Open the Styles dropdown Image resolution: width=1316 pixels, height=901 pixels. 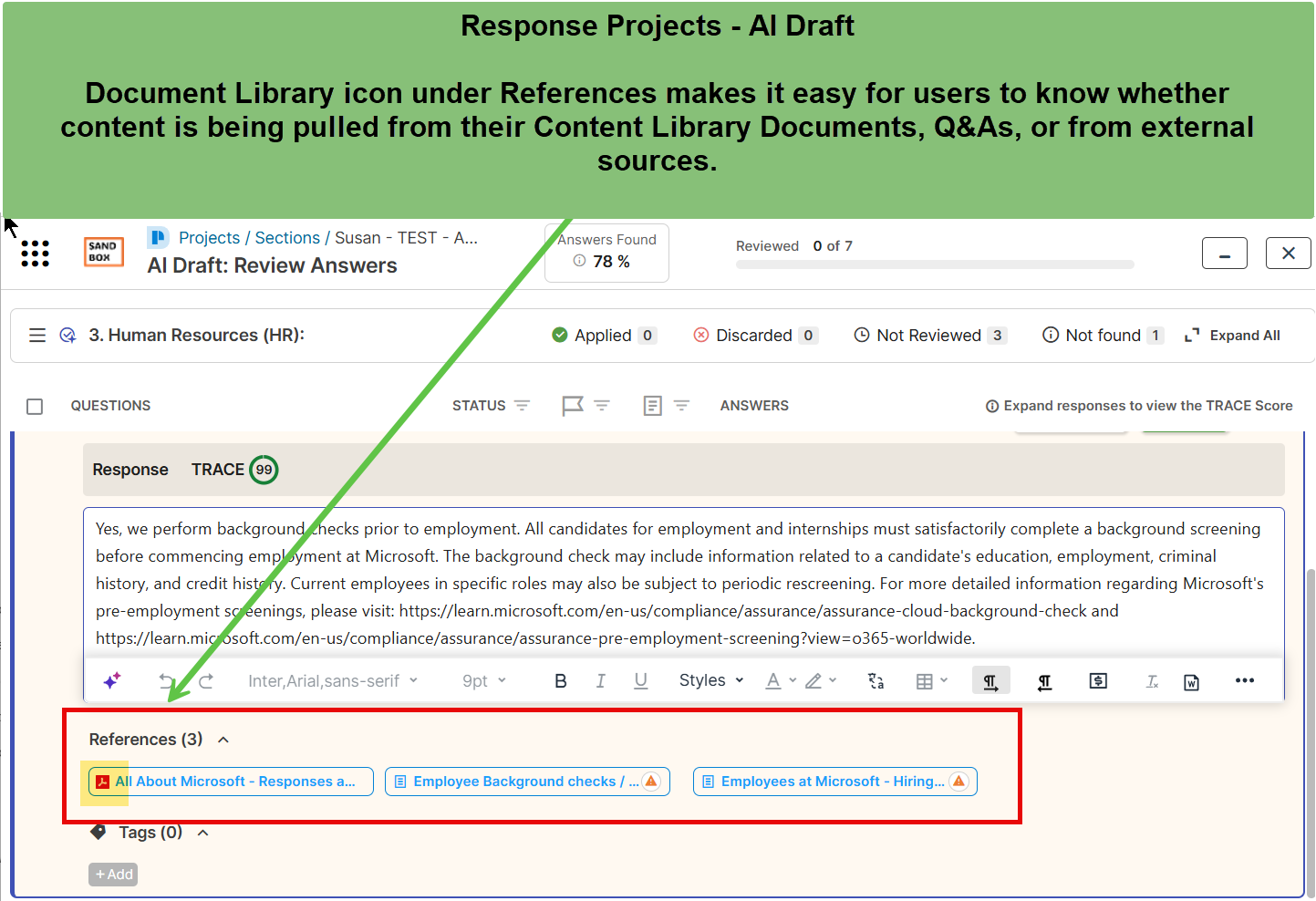point(711,681)
